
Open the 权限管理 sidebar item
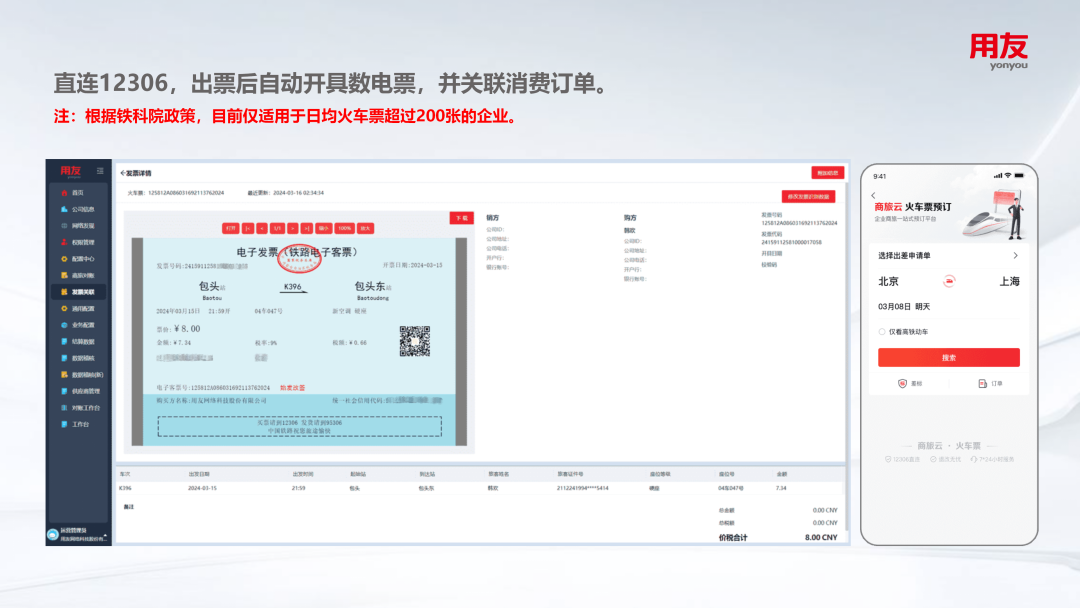[78, 242]
